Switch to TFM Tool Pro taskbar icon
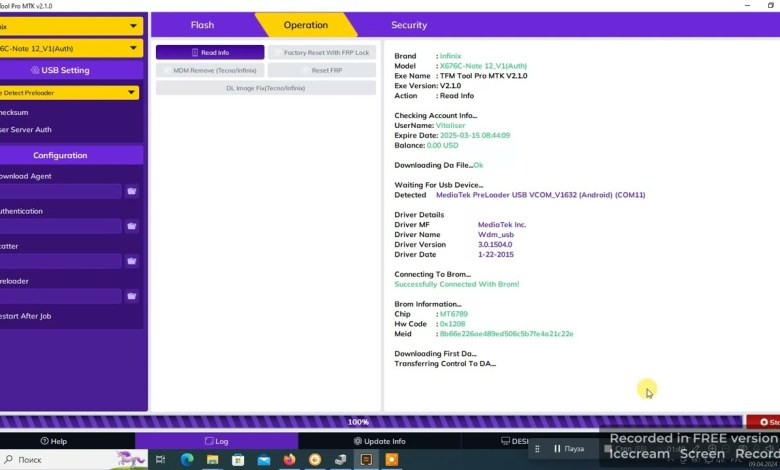Image resolution: width=780 pixels, height=470 pixels. pos(366,460)
